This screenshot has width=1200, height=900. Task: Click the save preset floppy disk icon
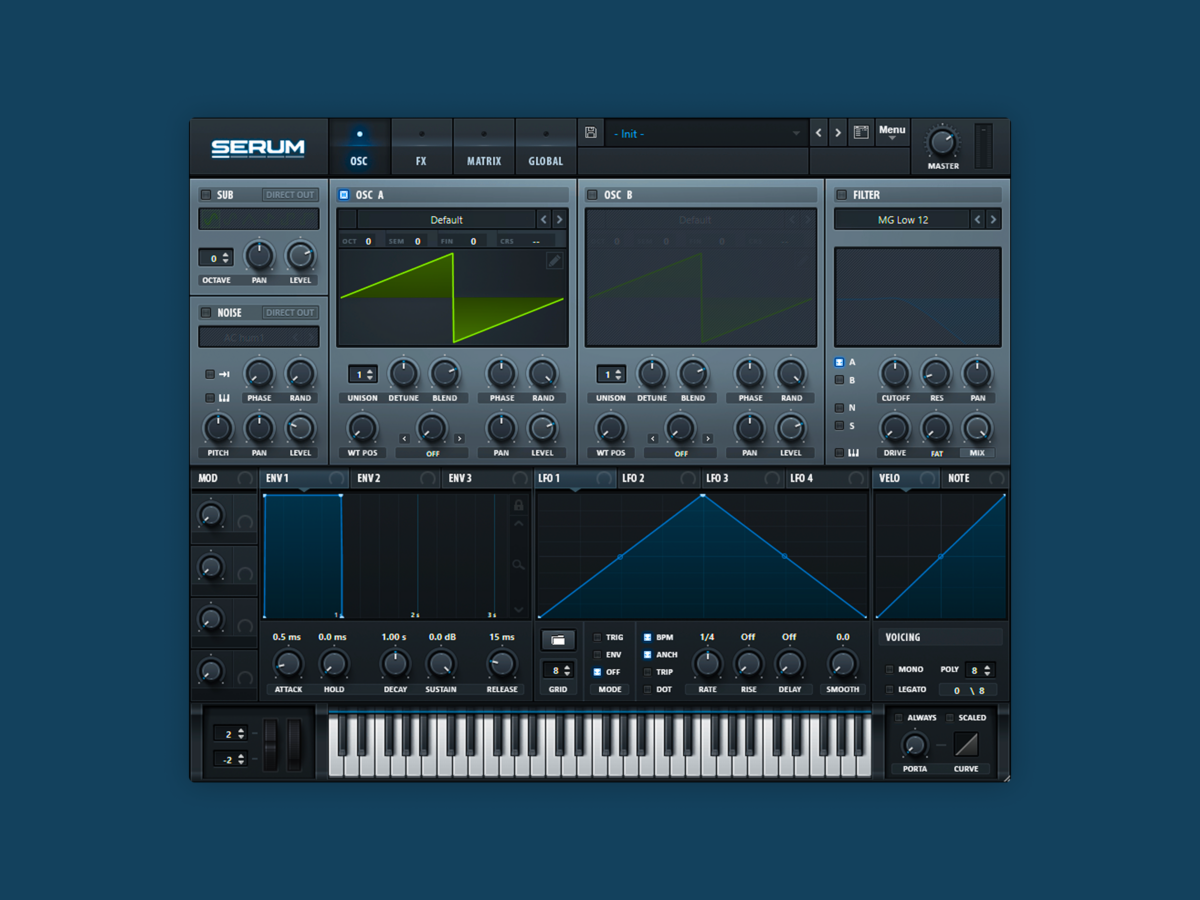point(591,133)
